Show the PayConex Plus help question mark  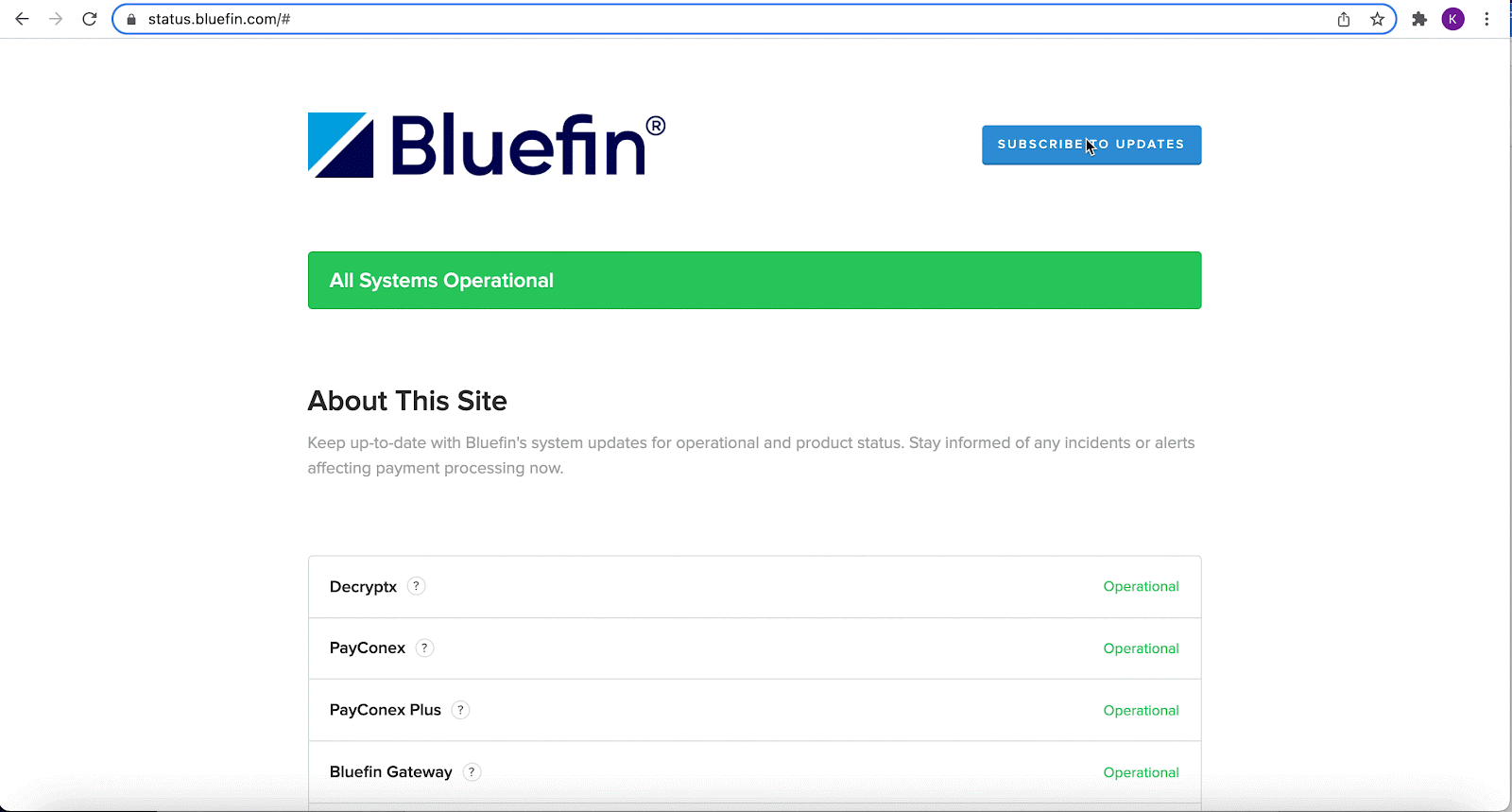[x=460, y=710]
